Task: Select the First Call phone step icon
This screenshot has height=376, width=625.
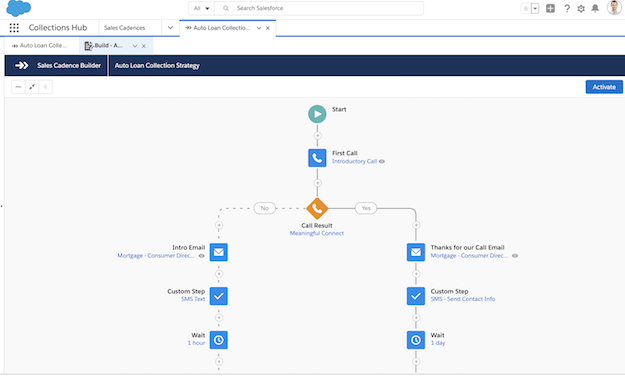Action: (x=317, y=158)
